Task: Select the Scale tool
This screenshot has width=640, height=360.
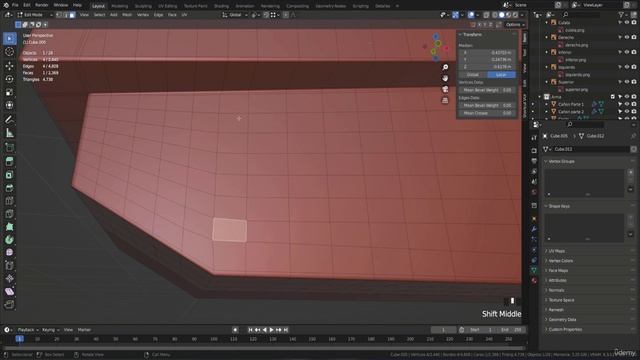Action: coord(9,92)
